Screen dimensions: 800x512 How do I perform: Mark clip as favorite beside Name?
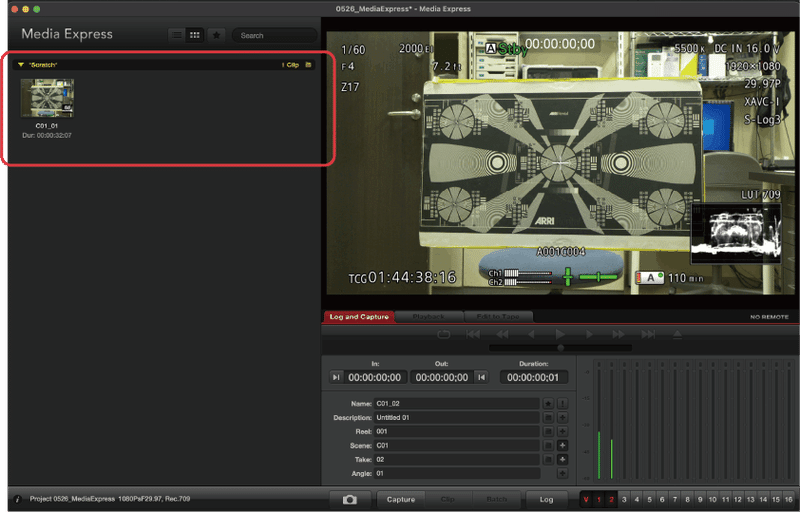[548, 403]
